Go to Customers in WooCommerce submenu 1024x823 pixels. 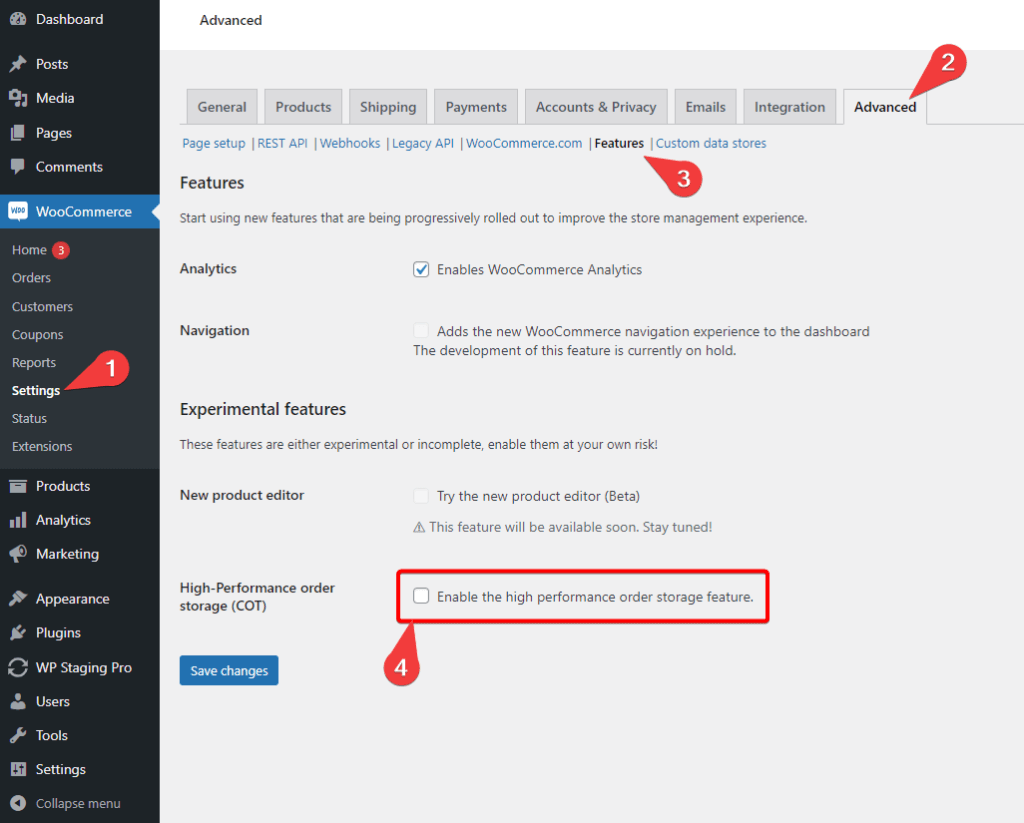tap(42, 306)
